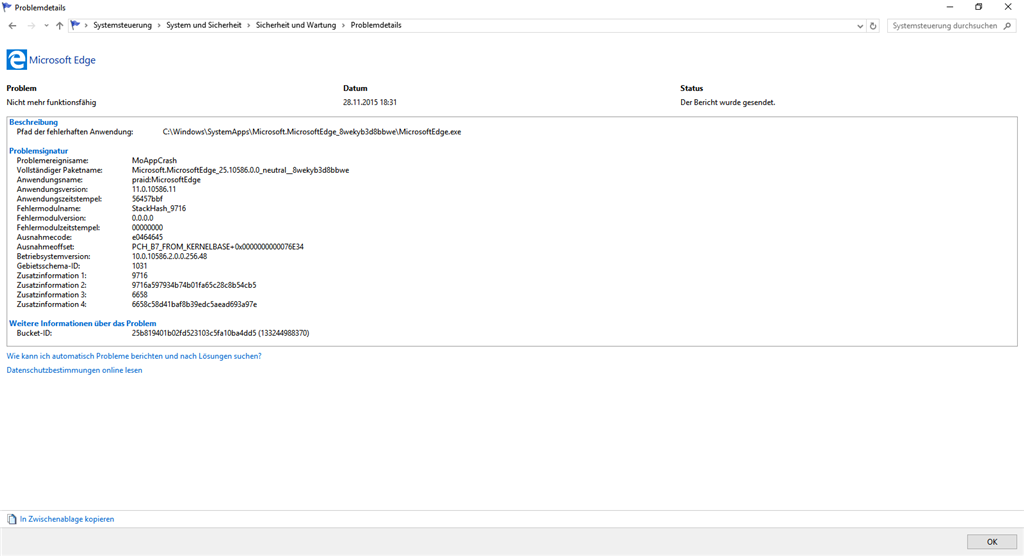
Task: Click the full package name value
Action: click(240, 170)
